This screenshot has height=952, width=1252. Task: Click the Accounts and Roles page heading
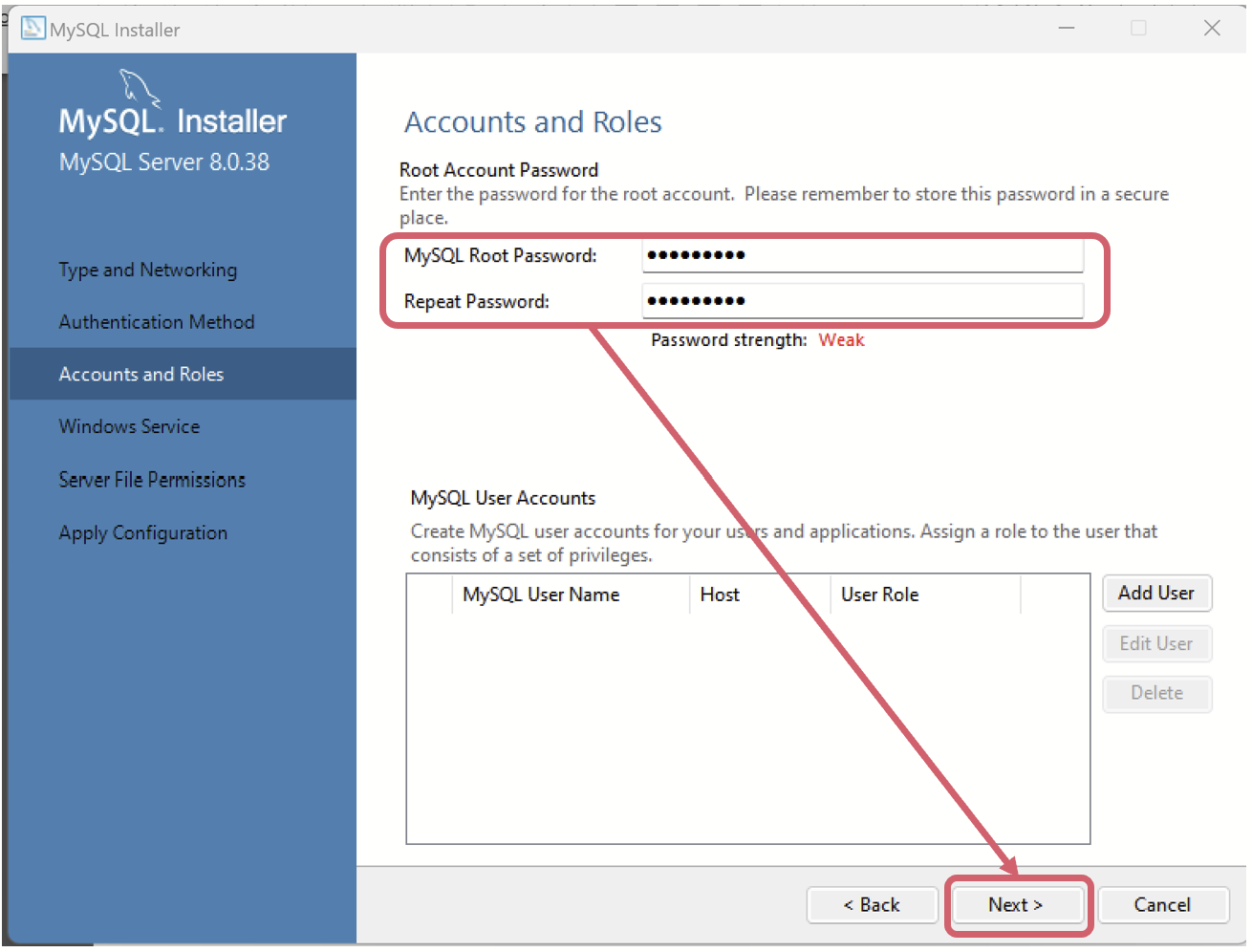(x=532, y=122)
